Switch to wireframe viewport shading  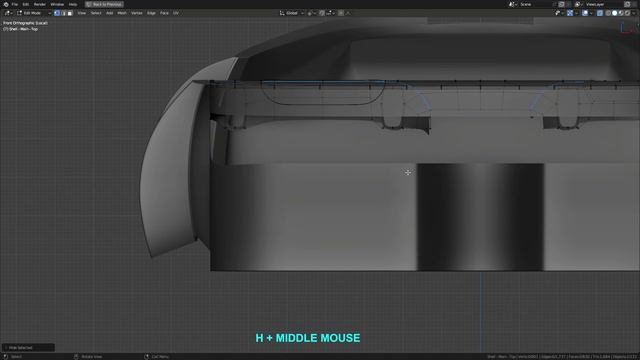pos(608,13)
